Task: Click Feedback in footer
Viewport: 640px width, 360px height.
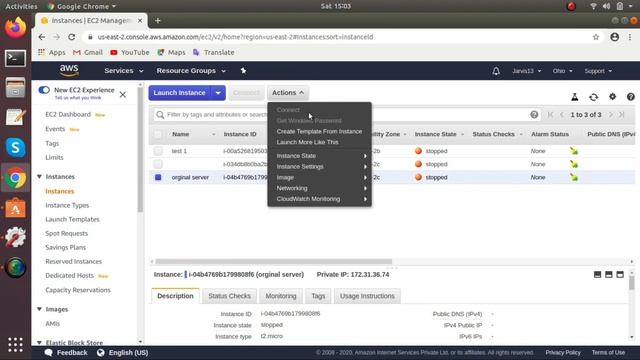Action: coord(66,353)
